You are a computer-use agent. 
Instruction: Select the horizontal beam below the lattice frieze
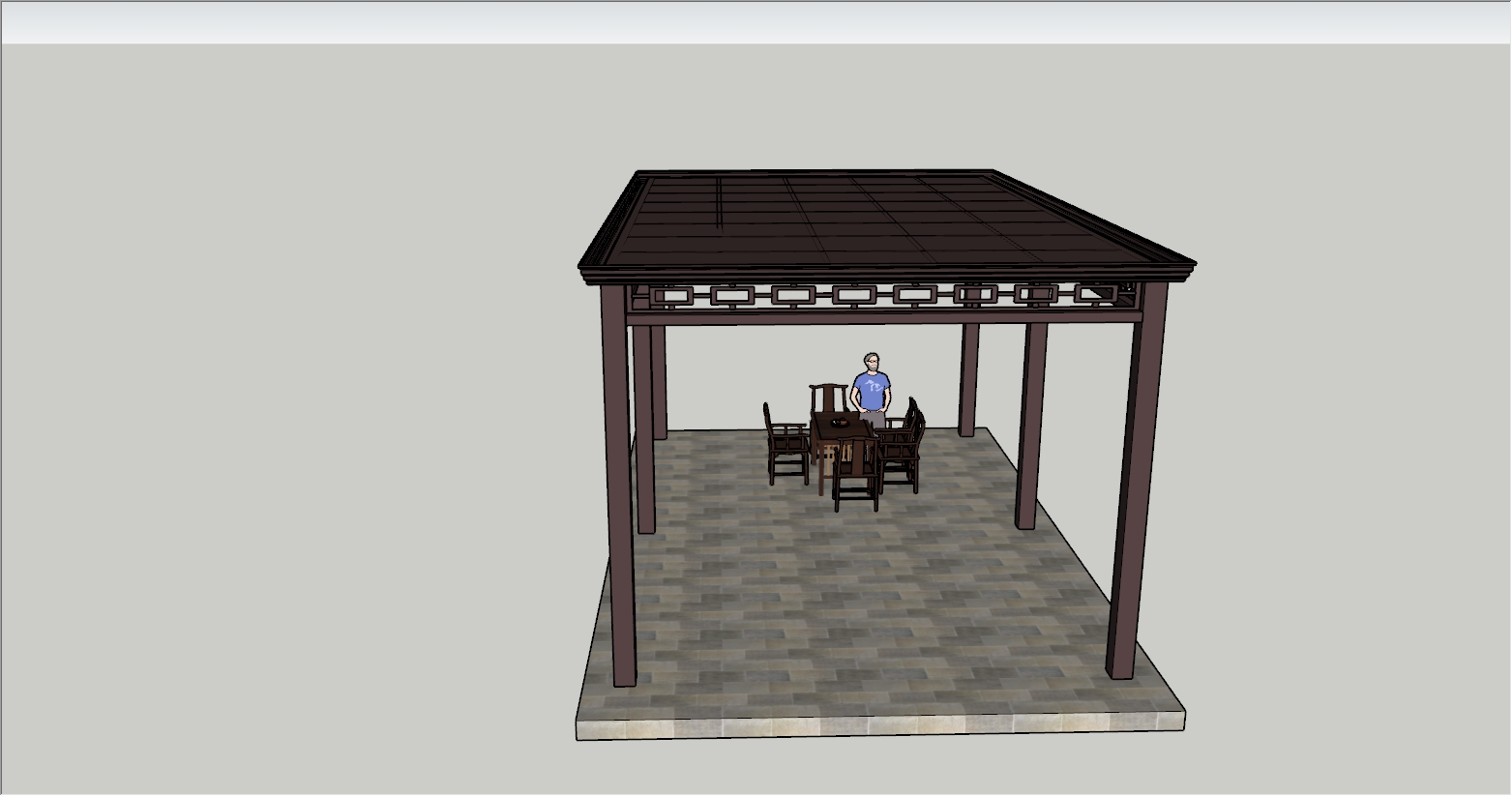click(871, 316)
